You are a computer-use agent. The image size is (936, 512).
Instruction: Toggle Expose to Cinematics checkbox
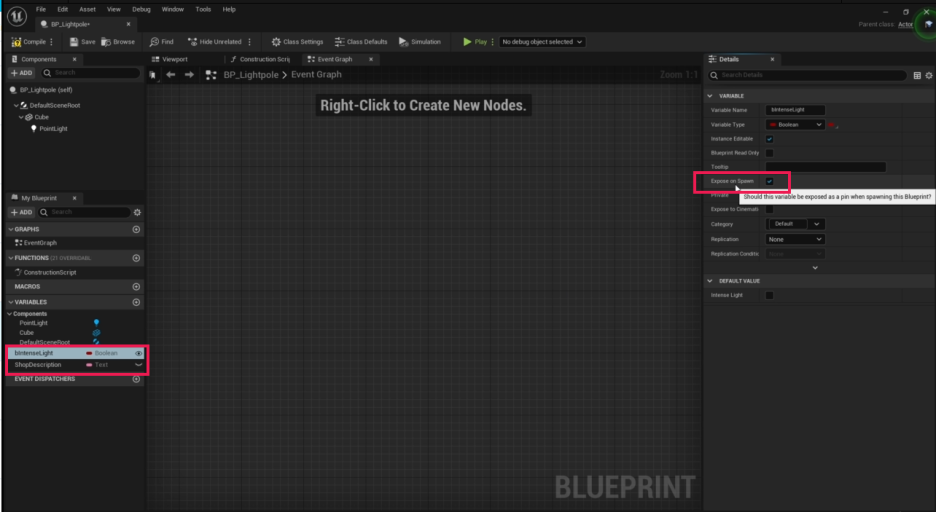tap(769, 209)
